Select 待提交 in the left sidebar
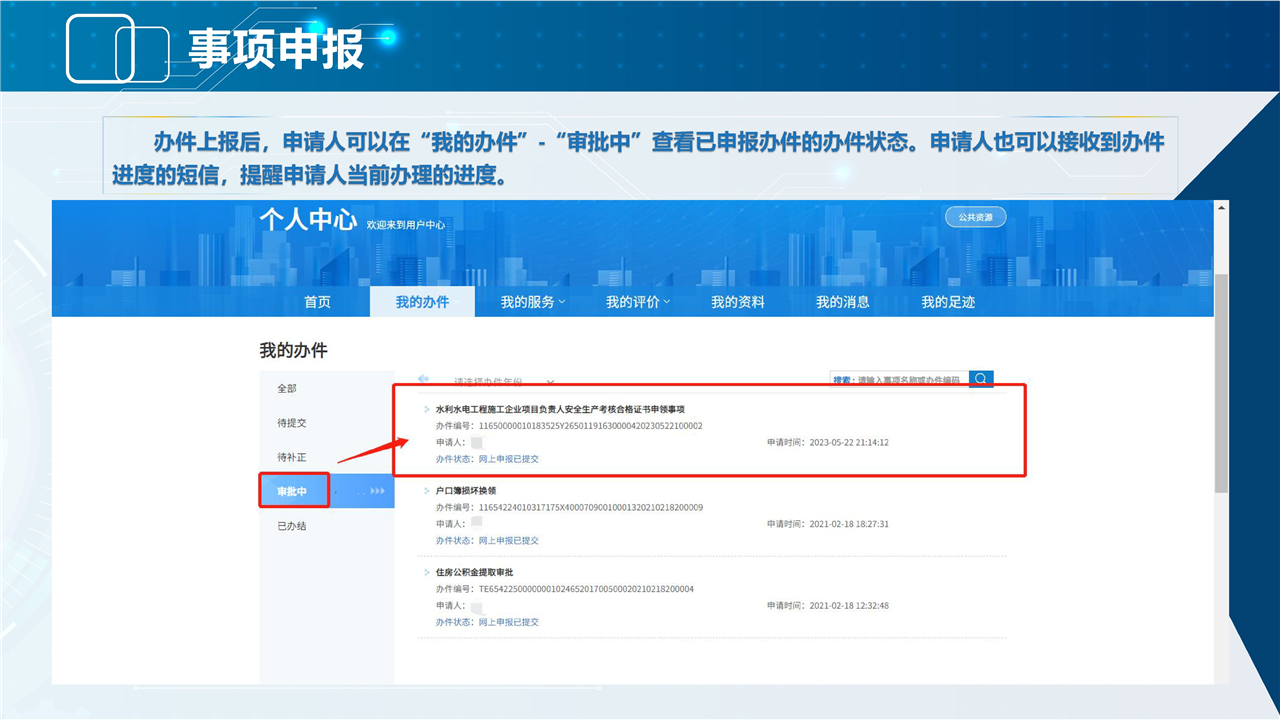Viewport: 1280px width, 720px height. click(x=292, y=423)
